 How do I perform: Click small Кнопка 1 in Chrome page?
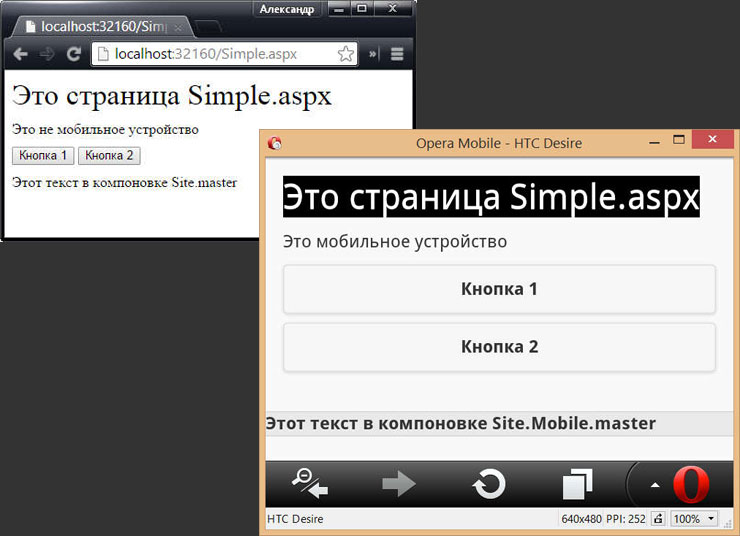click(x=43, y=156)
